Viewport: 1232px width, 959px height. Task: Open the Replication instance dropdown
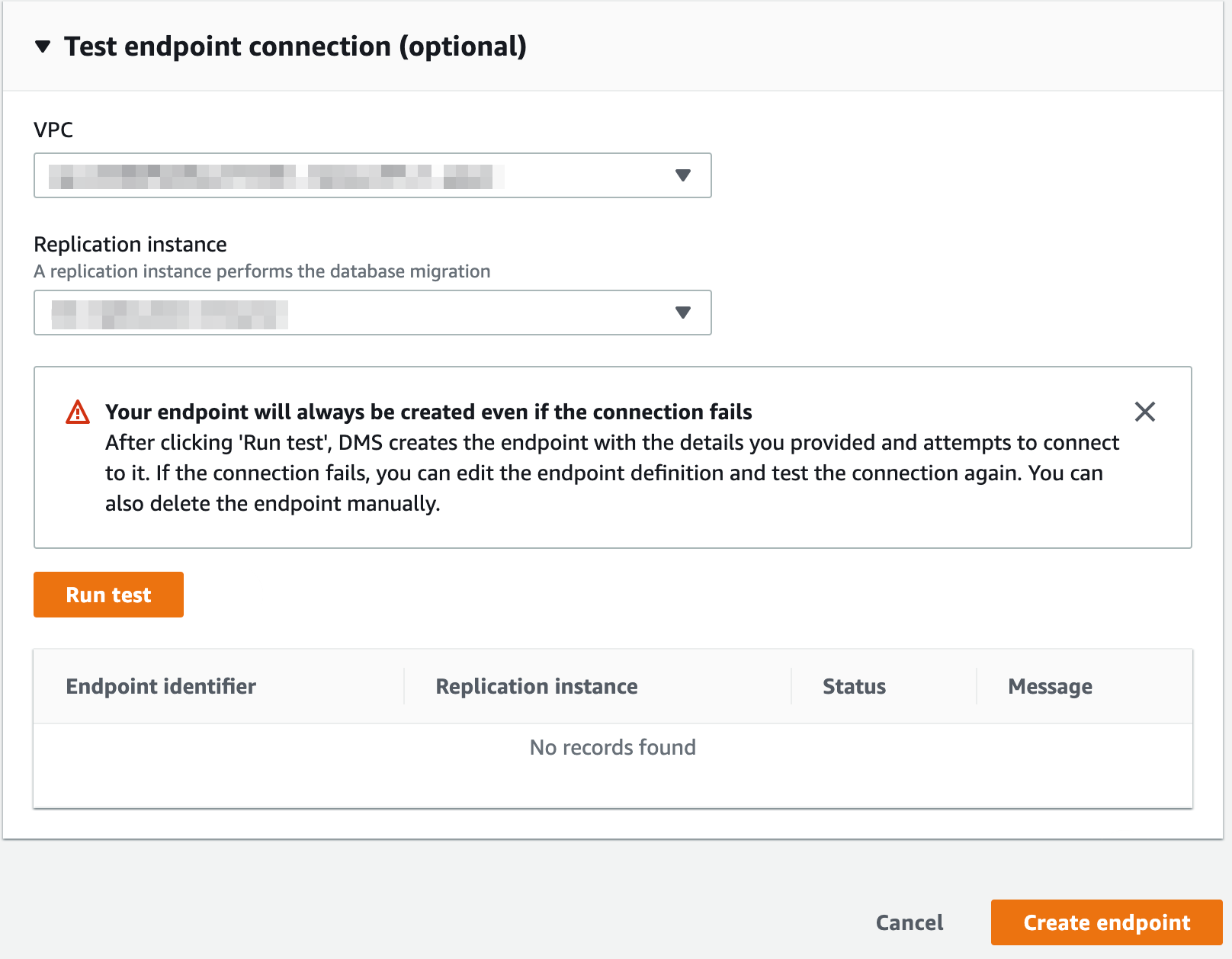tap(373, 312)
